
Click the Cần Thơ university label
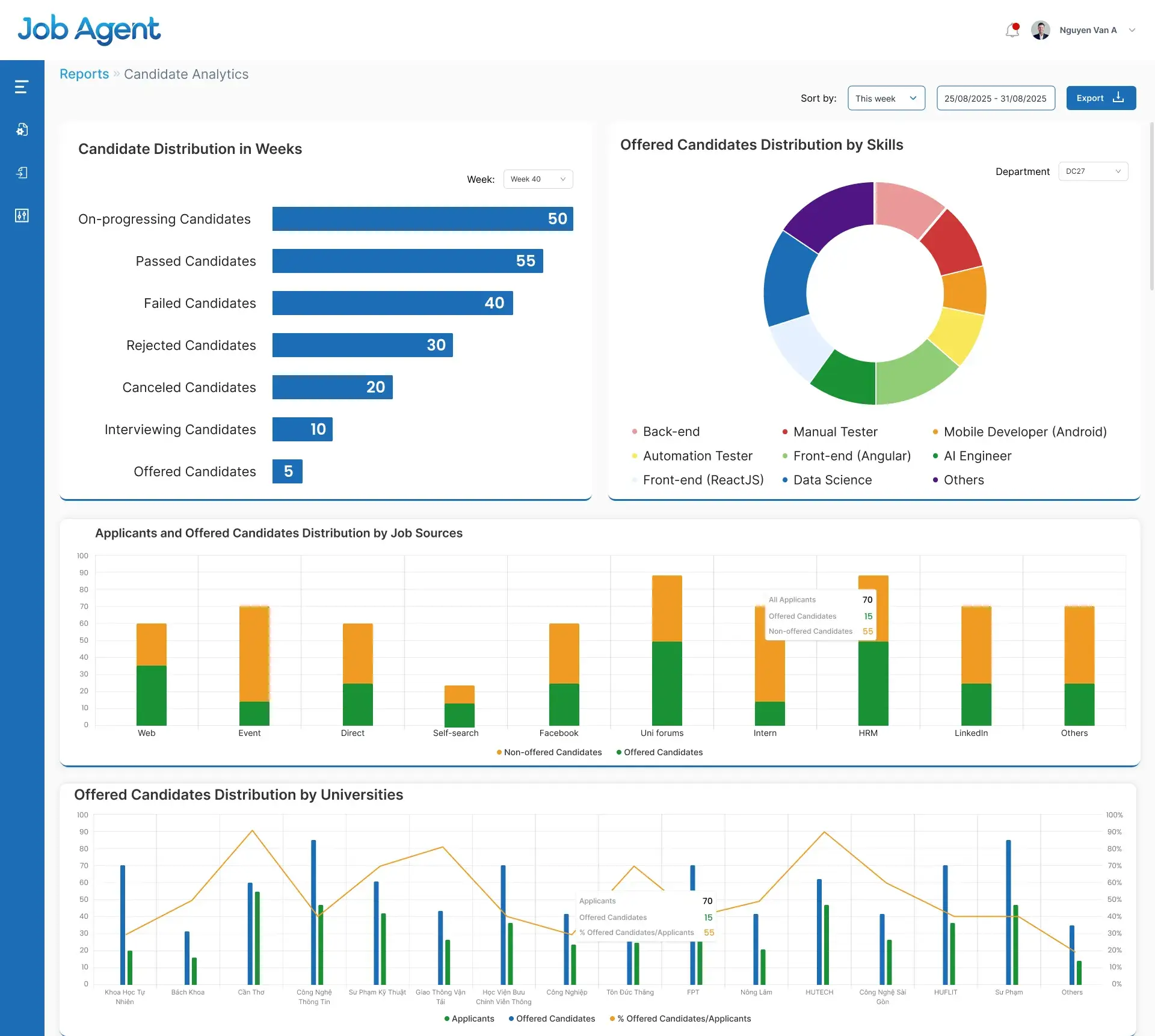click(x=251, y=992)
